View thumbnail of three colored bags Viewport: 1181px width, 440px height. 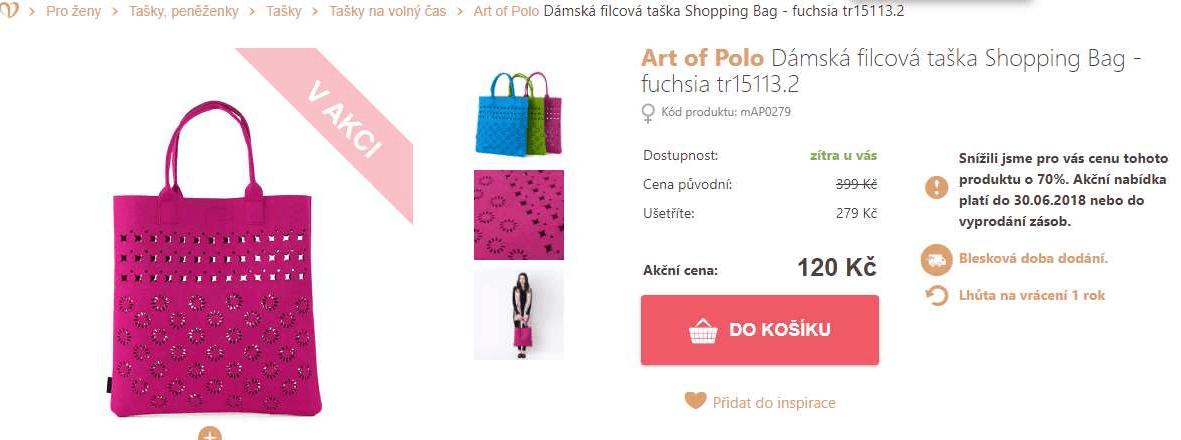(519, 114)
